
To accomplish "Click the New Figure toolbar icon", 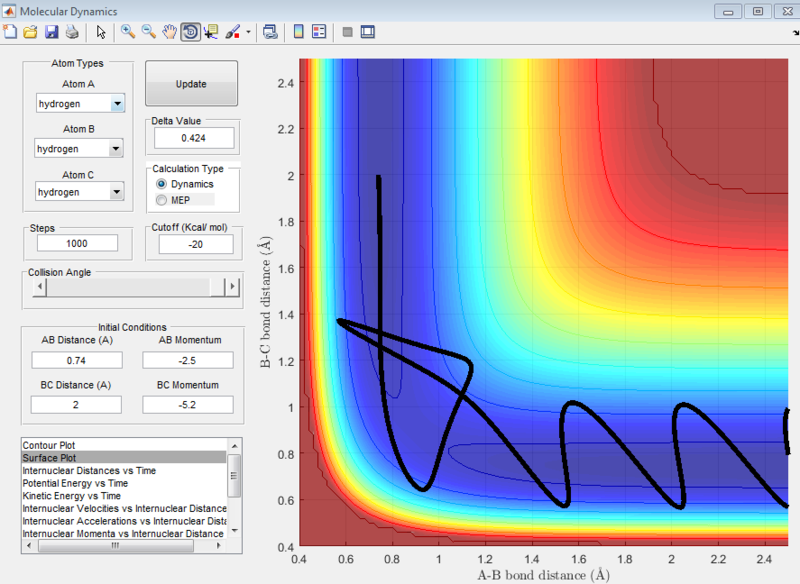I will coord(11,32).
